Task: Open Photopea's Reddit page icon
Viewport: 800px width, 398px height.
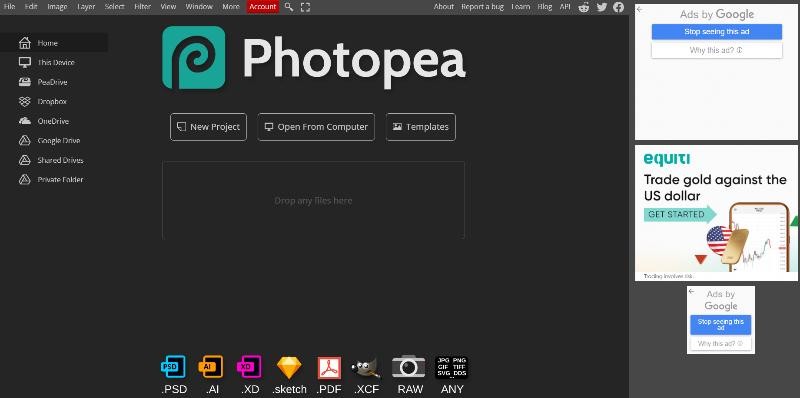Action: click(584, 7)
